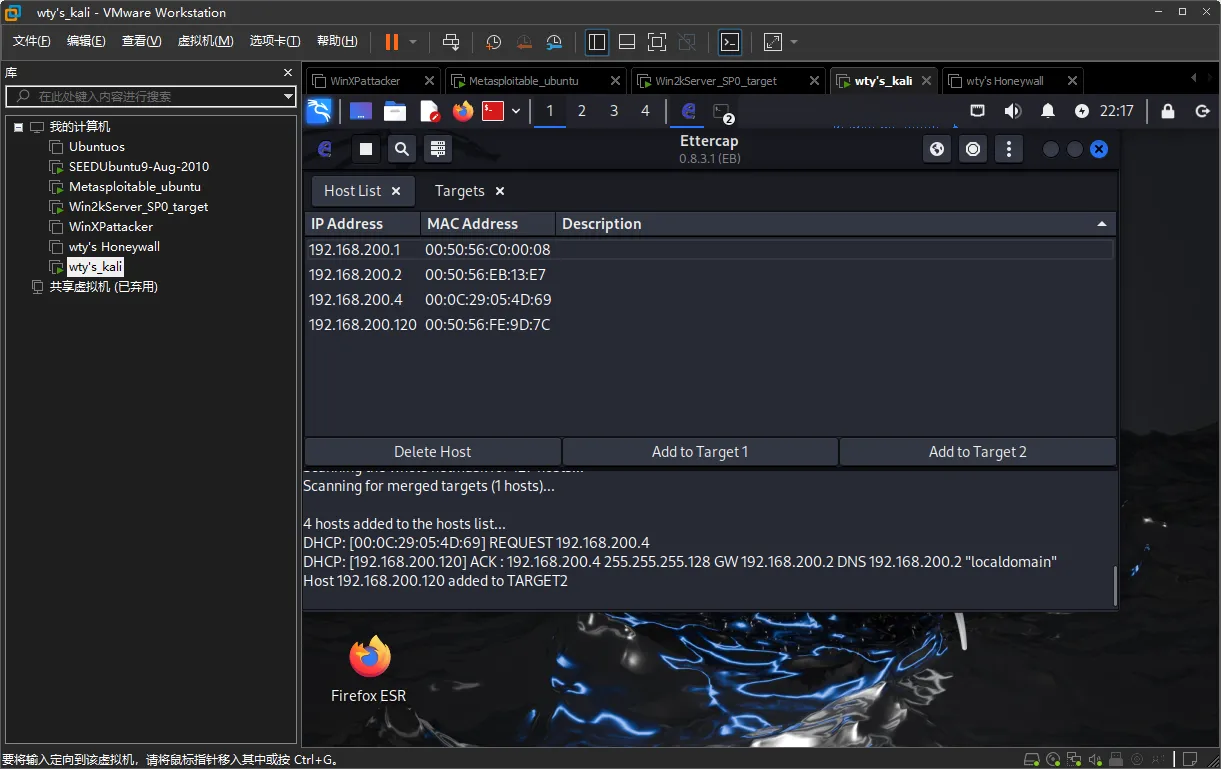This screenshot has width=1221, height=769.
Task: Click the Kali show-desktop panel icon
Action: pyautogui.click(x=361, y=111)
